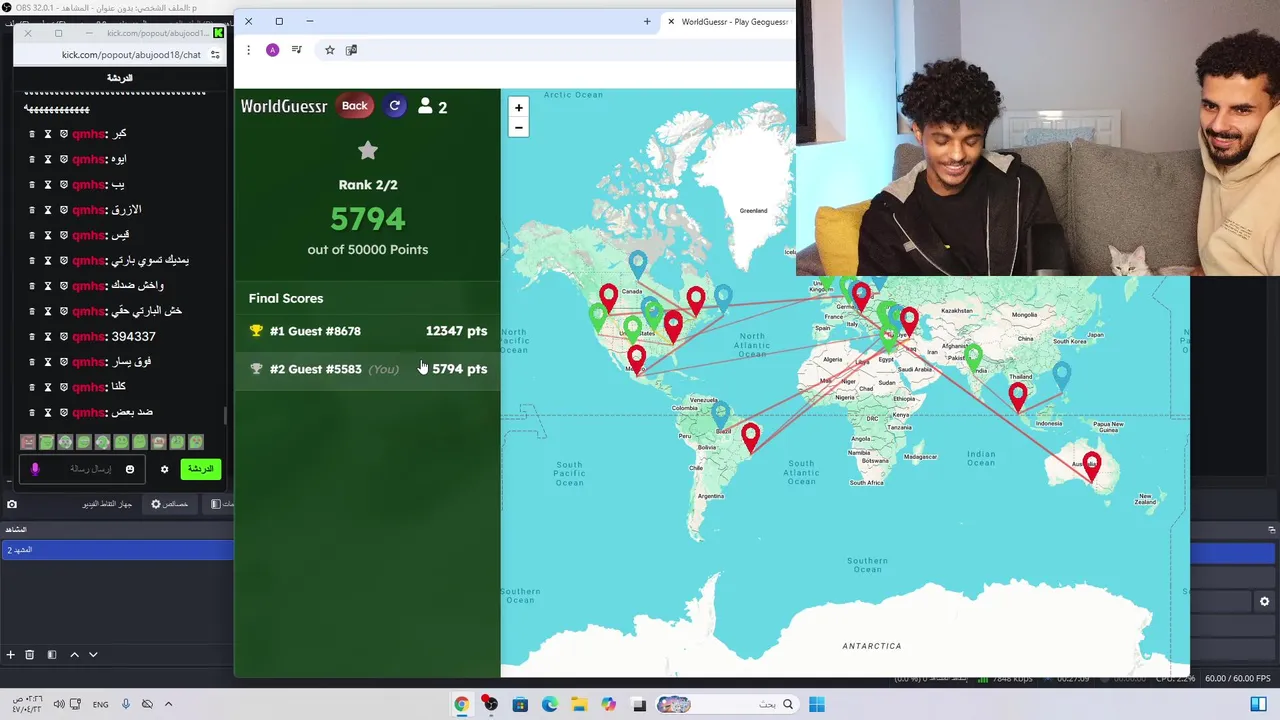Click the Windows Start button
This screenshot has width=1280, height=720.
coord(817,704)
